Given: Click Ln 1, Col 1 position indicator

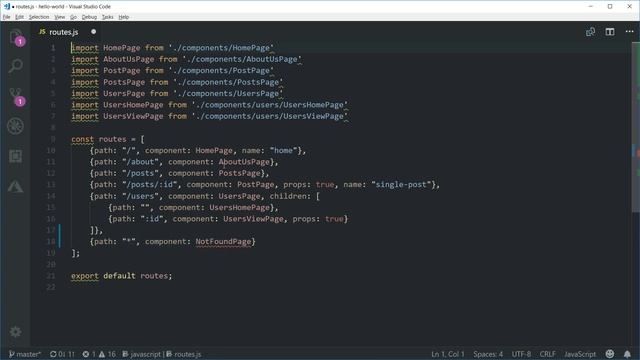Looking at the screenshot, I should [x=448, y=354].
